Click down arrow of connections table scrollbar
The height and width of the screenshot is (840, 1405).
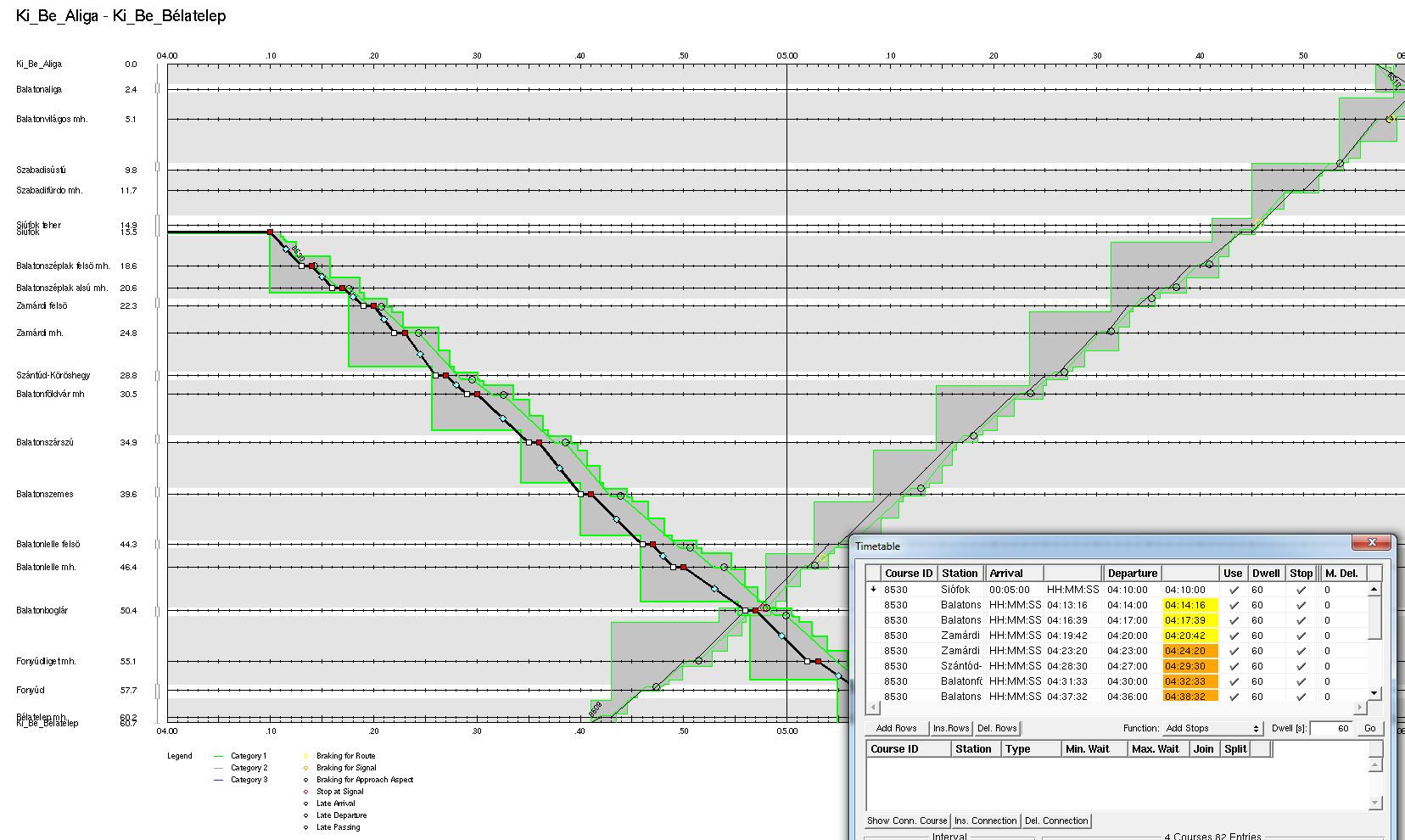pyautogui.click(x=1375, y=803)
